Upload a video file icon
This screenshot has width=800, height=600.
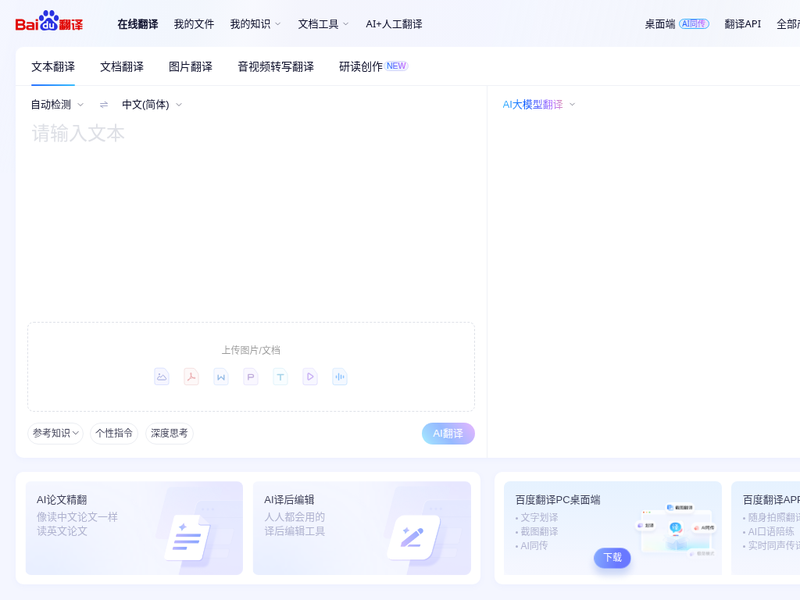click(x=310, y=377)
